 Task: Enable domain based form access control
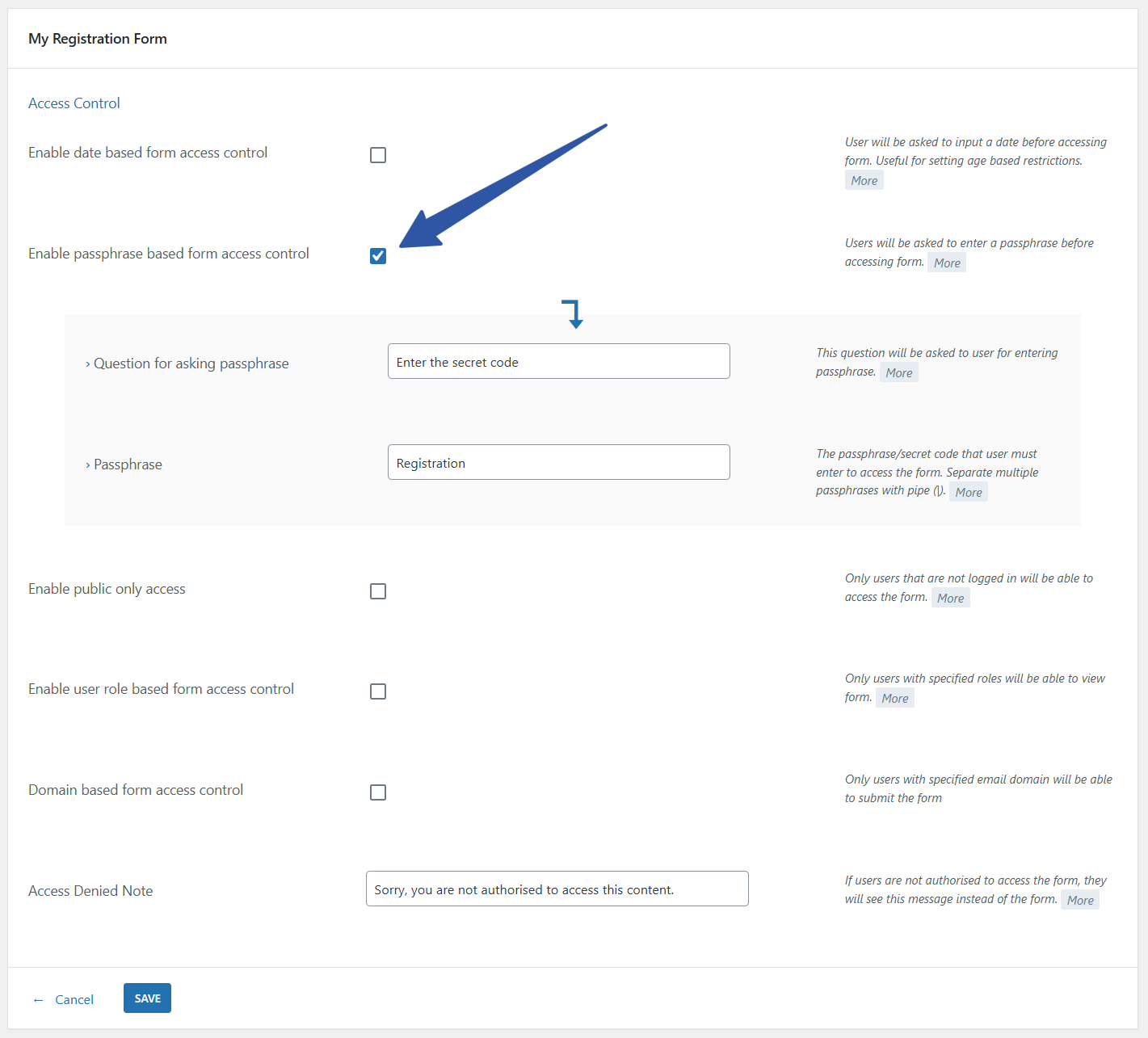click(378, 792)
